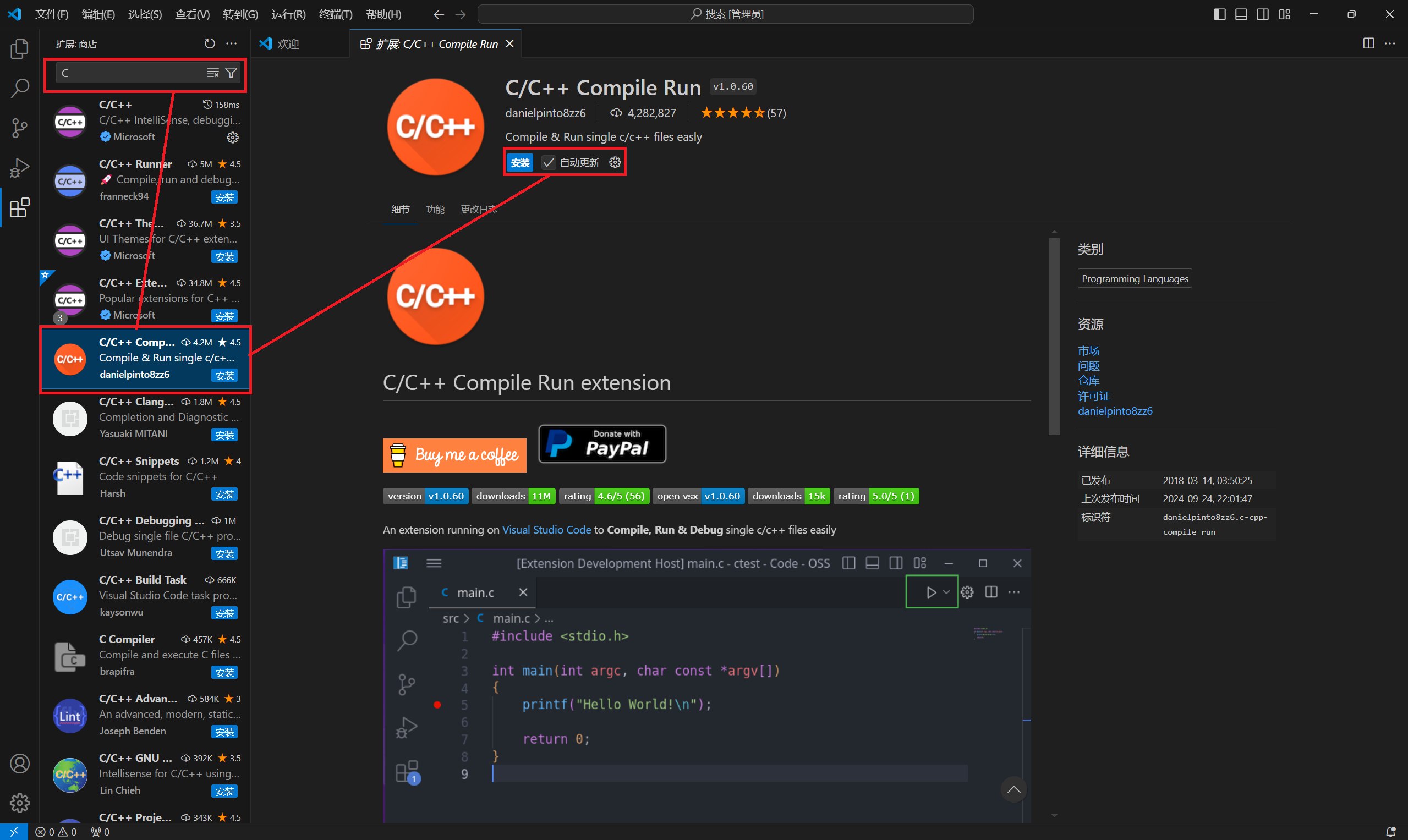Click the blue 安装 button in extension header
Viewport: 1408px width, 840px height.
coord(520,163)
